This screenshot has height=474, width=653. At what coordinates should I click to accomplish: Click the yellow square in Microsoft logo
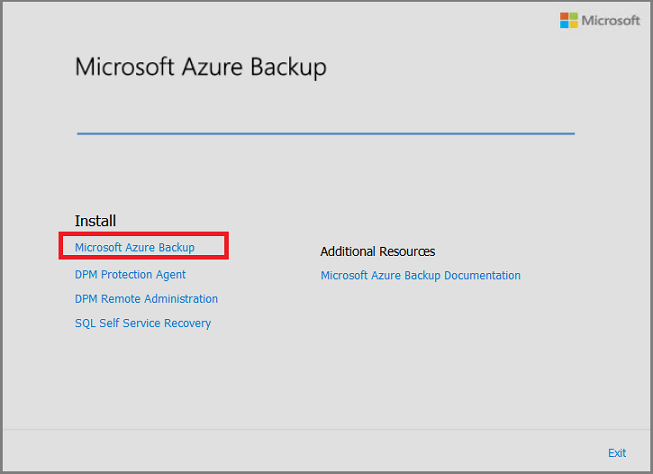coord(573,25)
